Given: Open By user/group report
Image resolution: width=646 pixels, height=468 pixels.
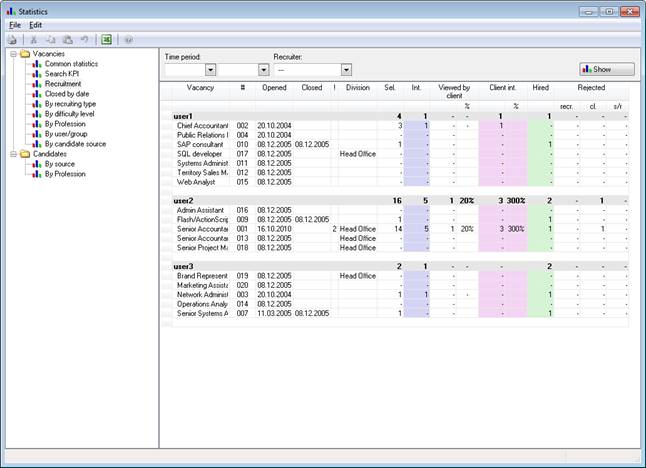Looking at the screenshot, I should (x=66, y=134).
